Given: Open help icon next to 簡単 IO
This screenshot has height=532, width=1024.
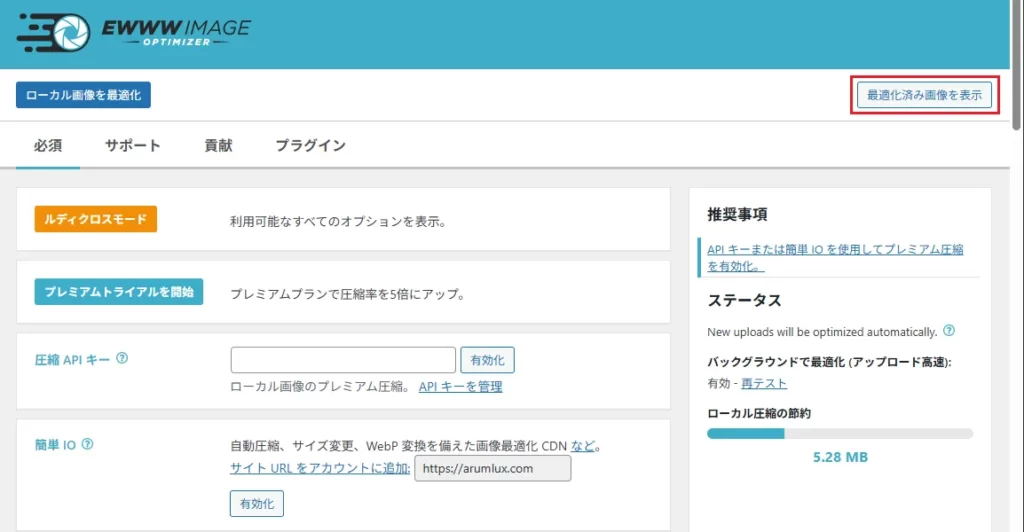Looking at the screenshot, I should [87, 444].
